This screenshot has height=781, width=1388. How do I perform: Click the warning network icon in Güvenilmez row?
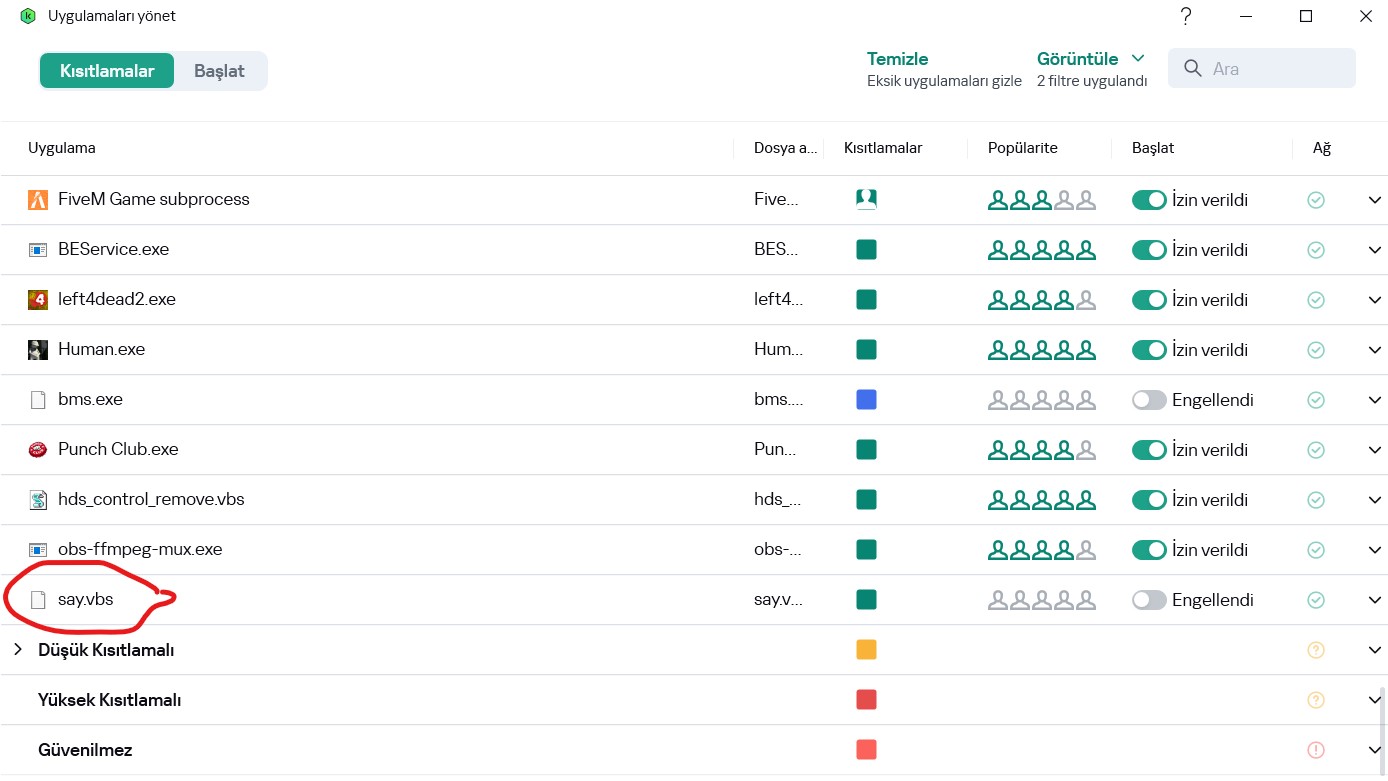click(1316, 750)
